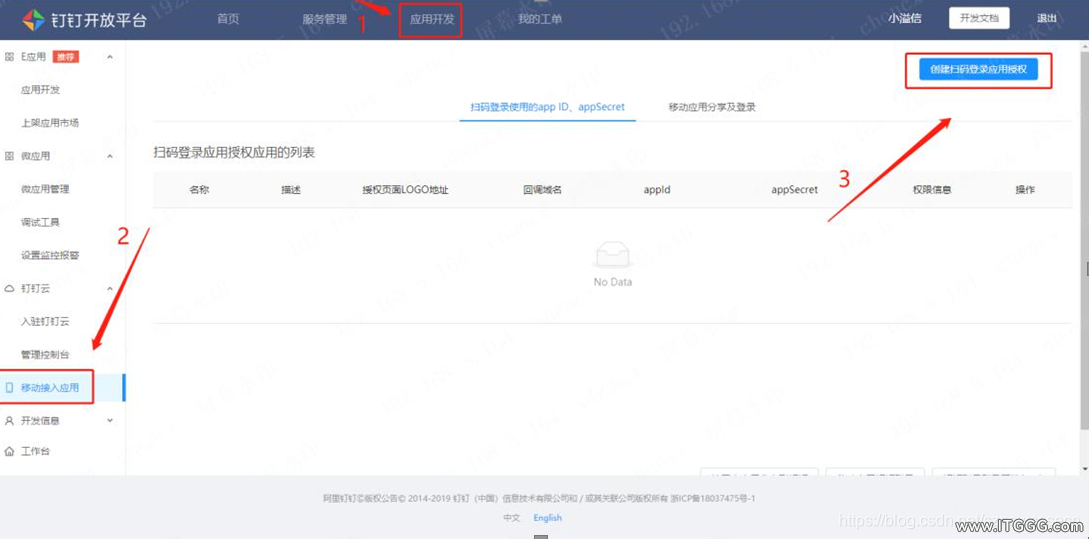Click the phone icon beside 移动接入应用
Screen dimensions: 1089x539
(x=10, y=388)
